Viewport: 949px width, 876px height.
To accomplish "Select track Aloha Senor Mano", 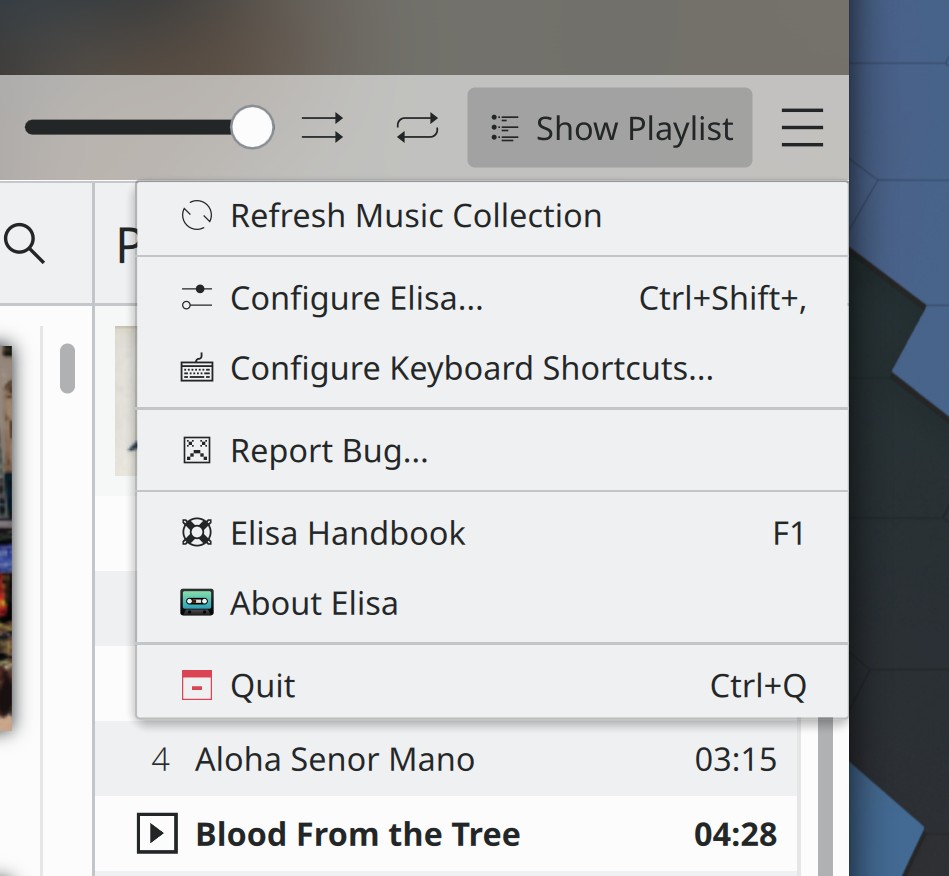I will point(335,760).
